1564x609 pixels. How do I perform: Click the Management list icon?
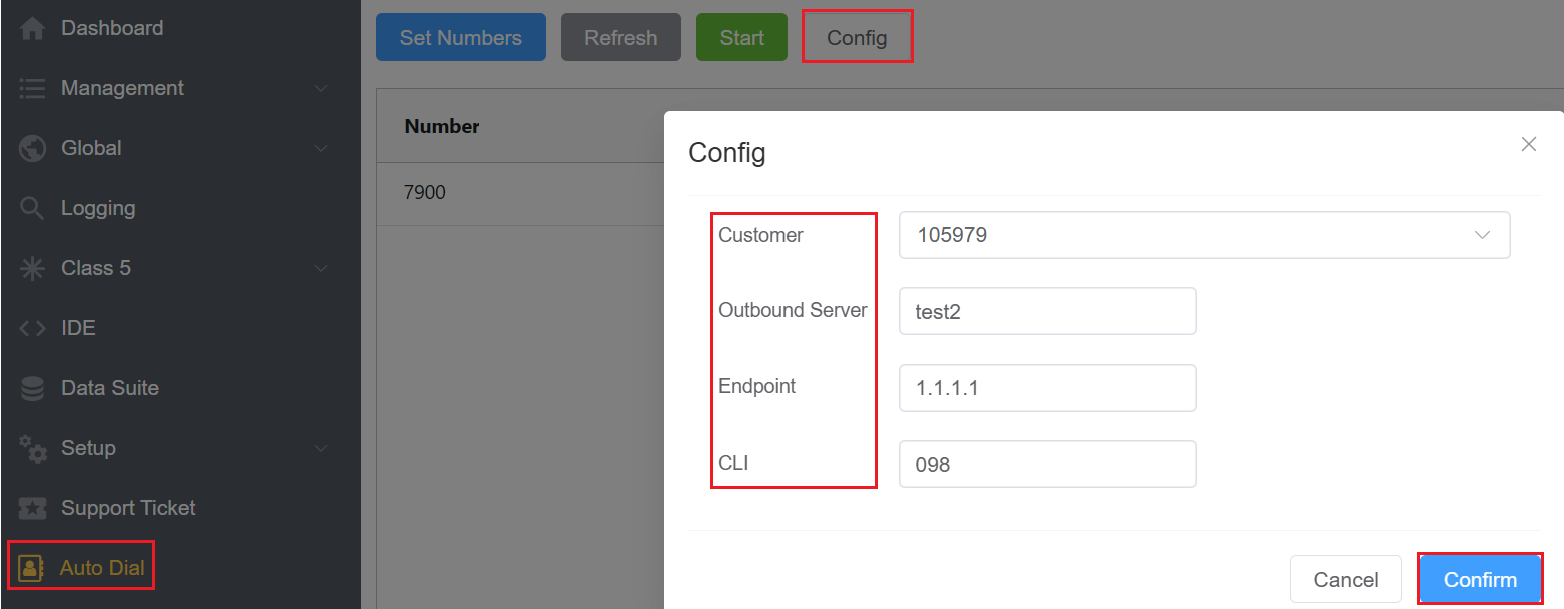click(x=32, y=89)
